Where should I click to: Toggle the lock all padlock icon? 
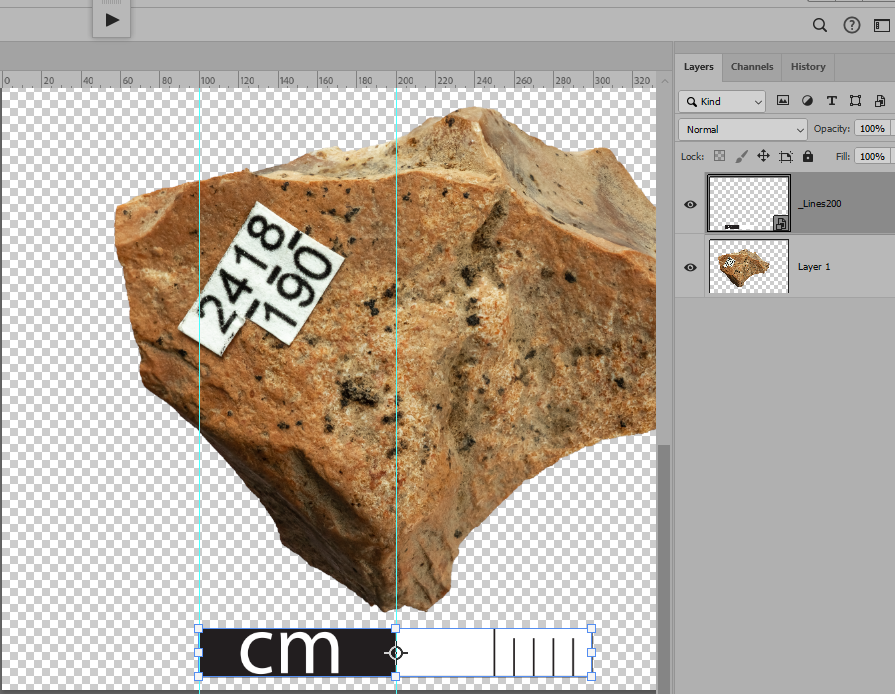(x=808, y=156)
